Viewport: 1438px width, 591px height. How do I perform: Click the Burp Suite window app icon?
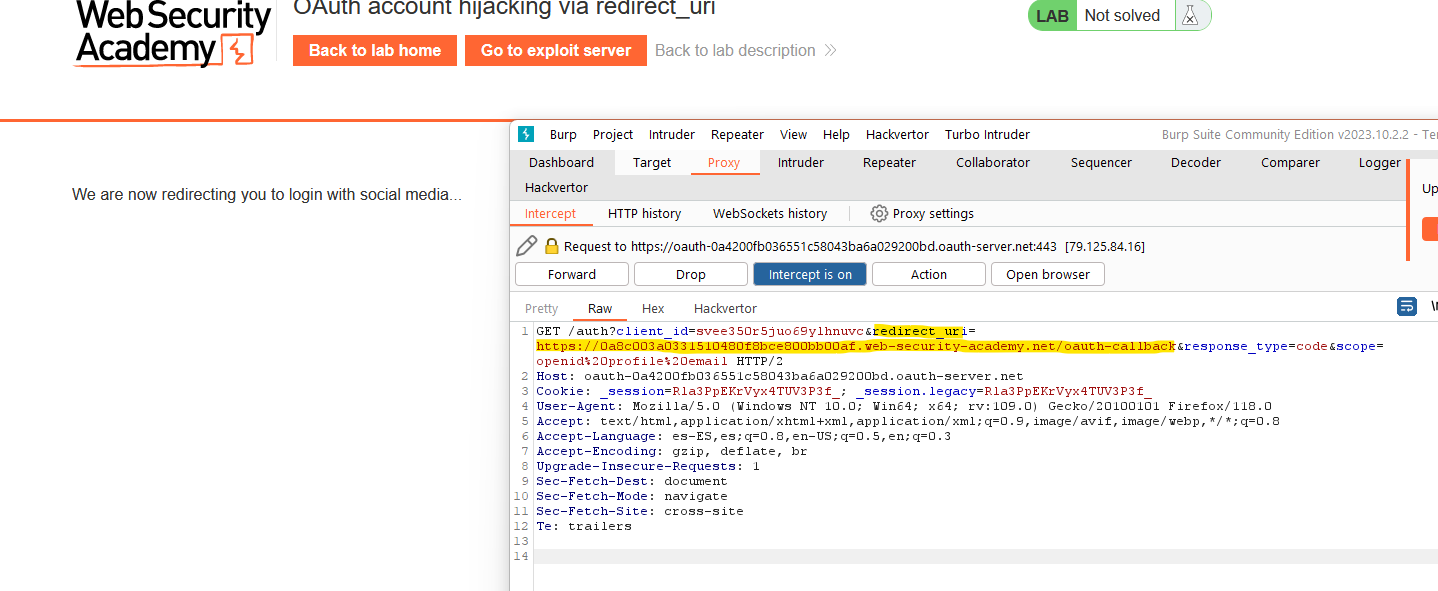[x=526, y=134]
